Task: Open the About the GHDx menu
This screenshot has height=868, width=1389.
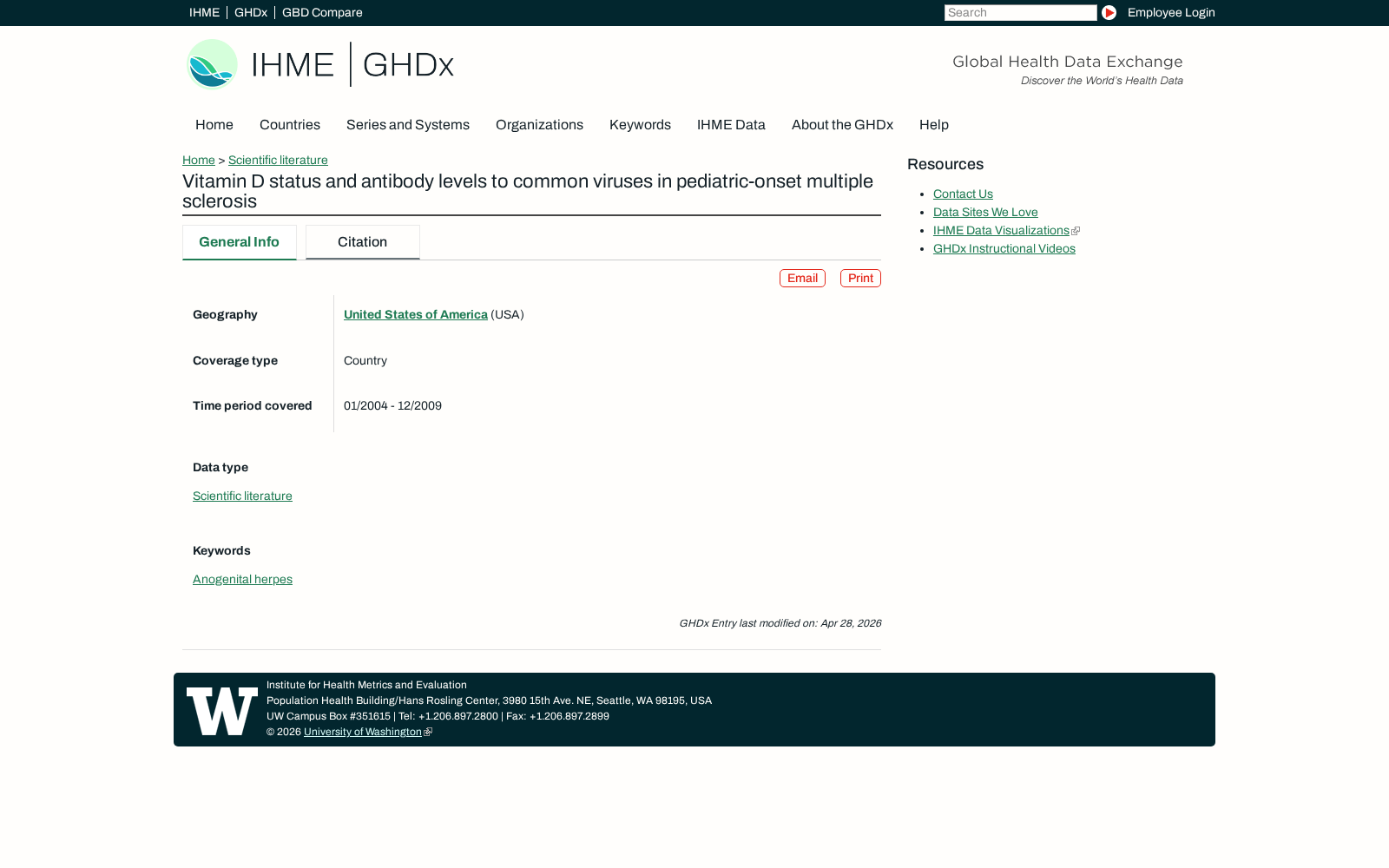Action: click(842, 125)
